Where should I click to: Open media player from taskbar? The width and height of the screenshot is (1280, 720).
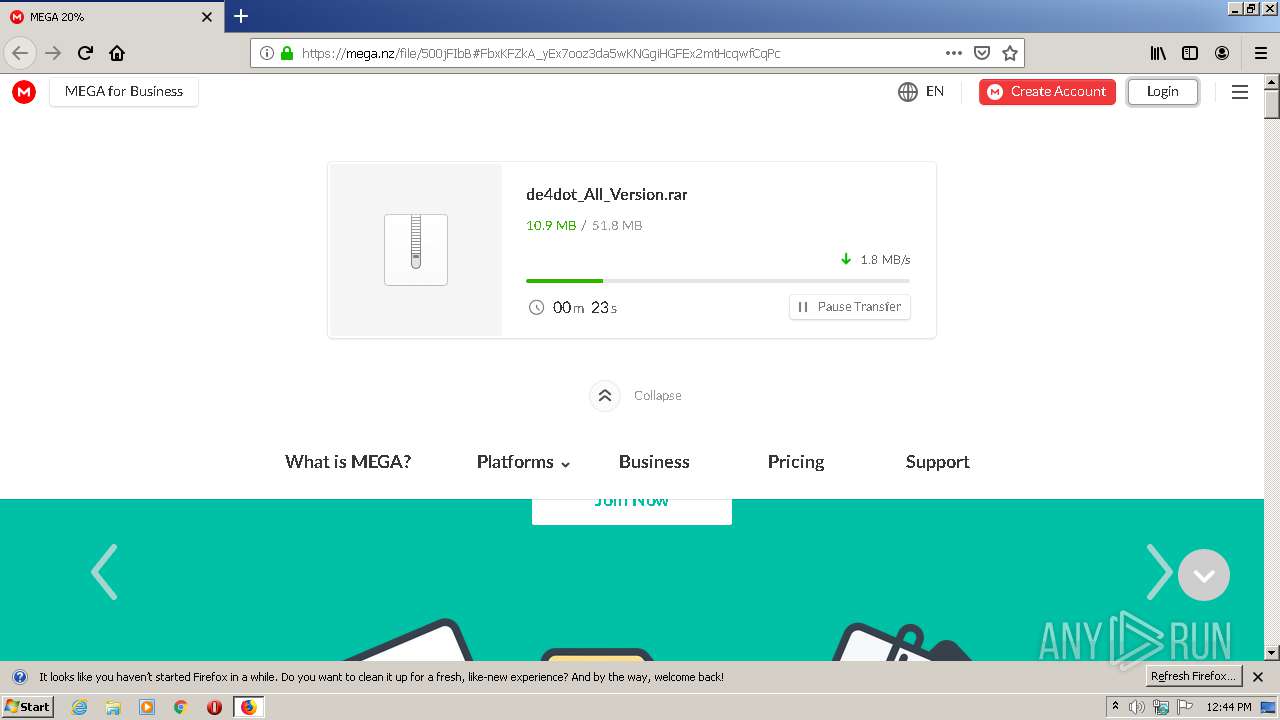click(x=147, y=707)
